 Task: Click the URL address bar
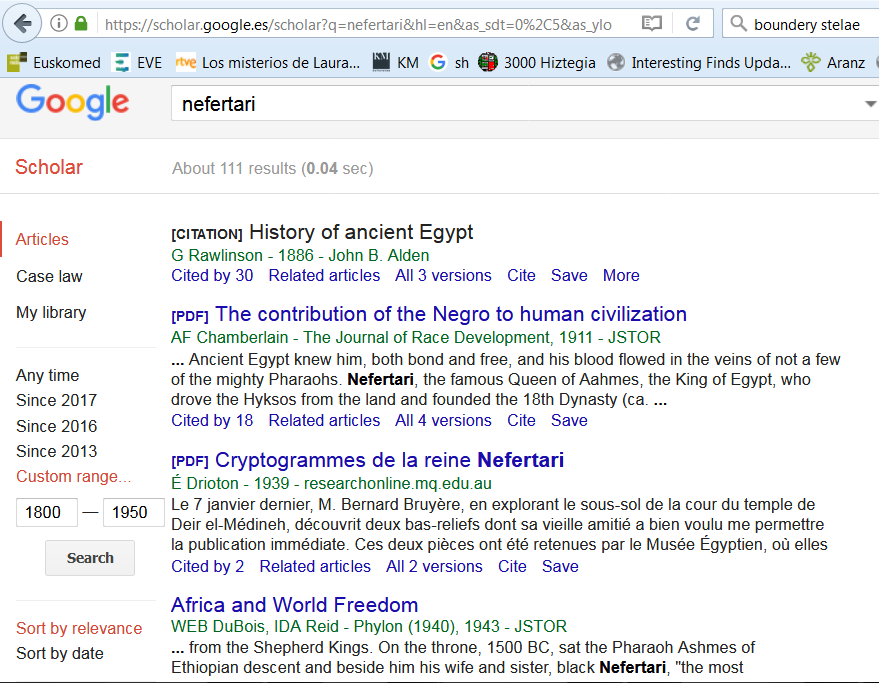[x=359, y=24]
